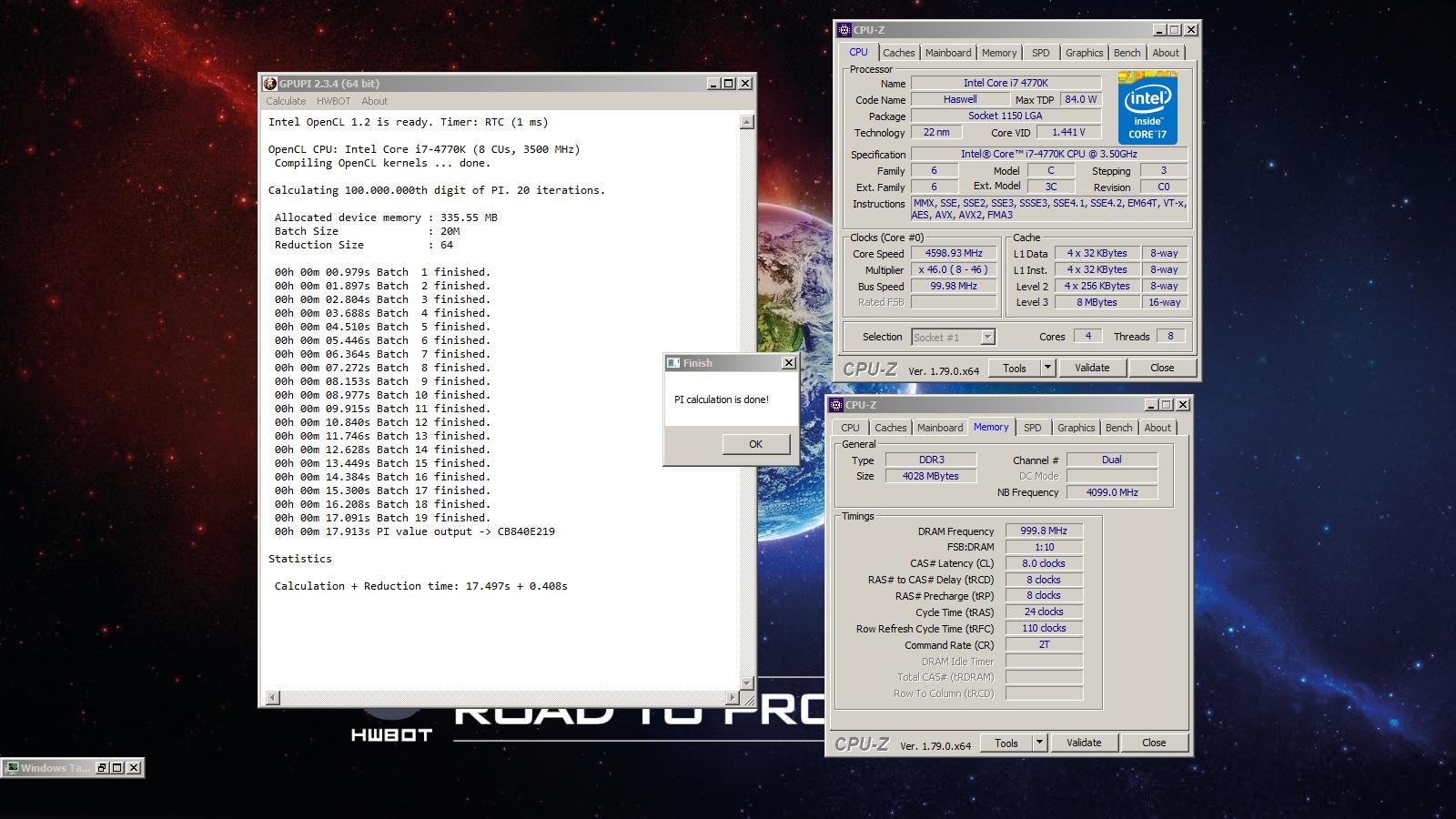Click the Close button in CPU-Z Memory window
The width and height of the screenshot is (1456, 819).
coord(1154,743)
